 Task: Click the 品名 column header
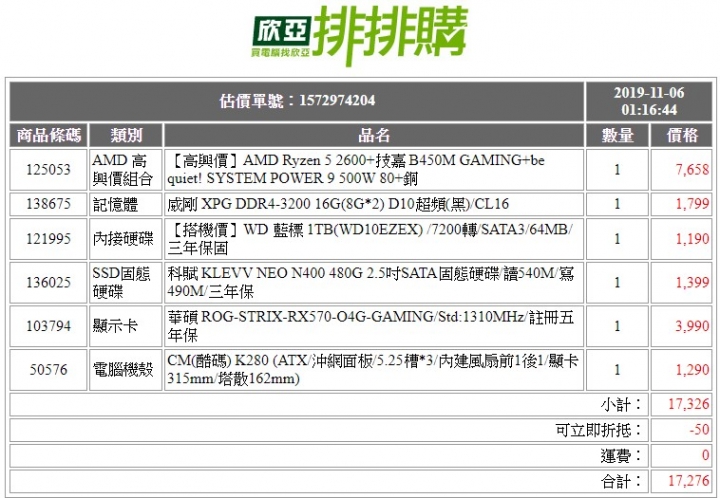tap(374, 135)
